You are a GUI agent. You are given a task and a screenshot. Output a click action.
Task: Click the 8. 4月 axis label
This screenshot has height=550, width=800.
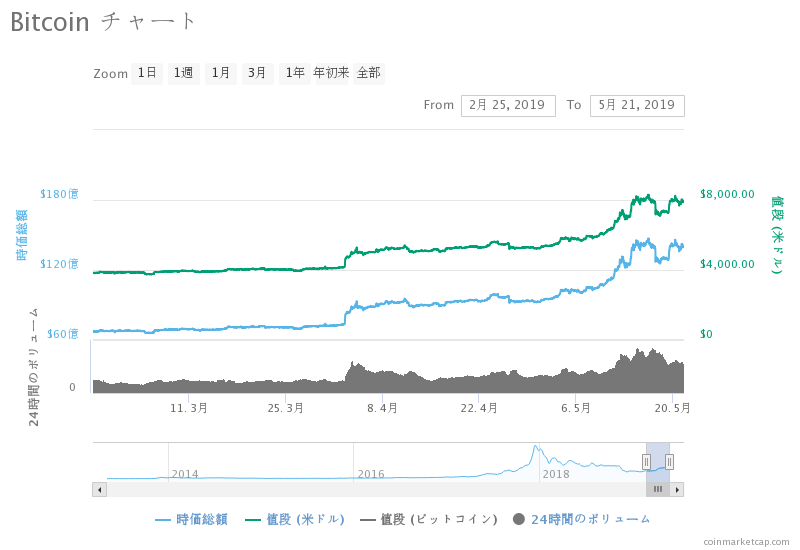382,408
